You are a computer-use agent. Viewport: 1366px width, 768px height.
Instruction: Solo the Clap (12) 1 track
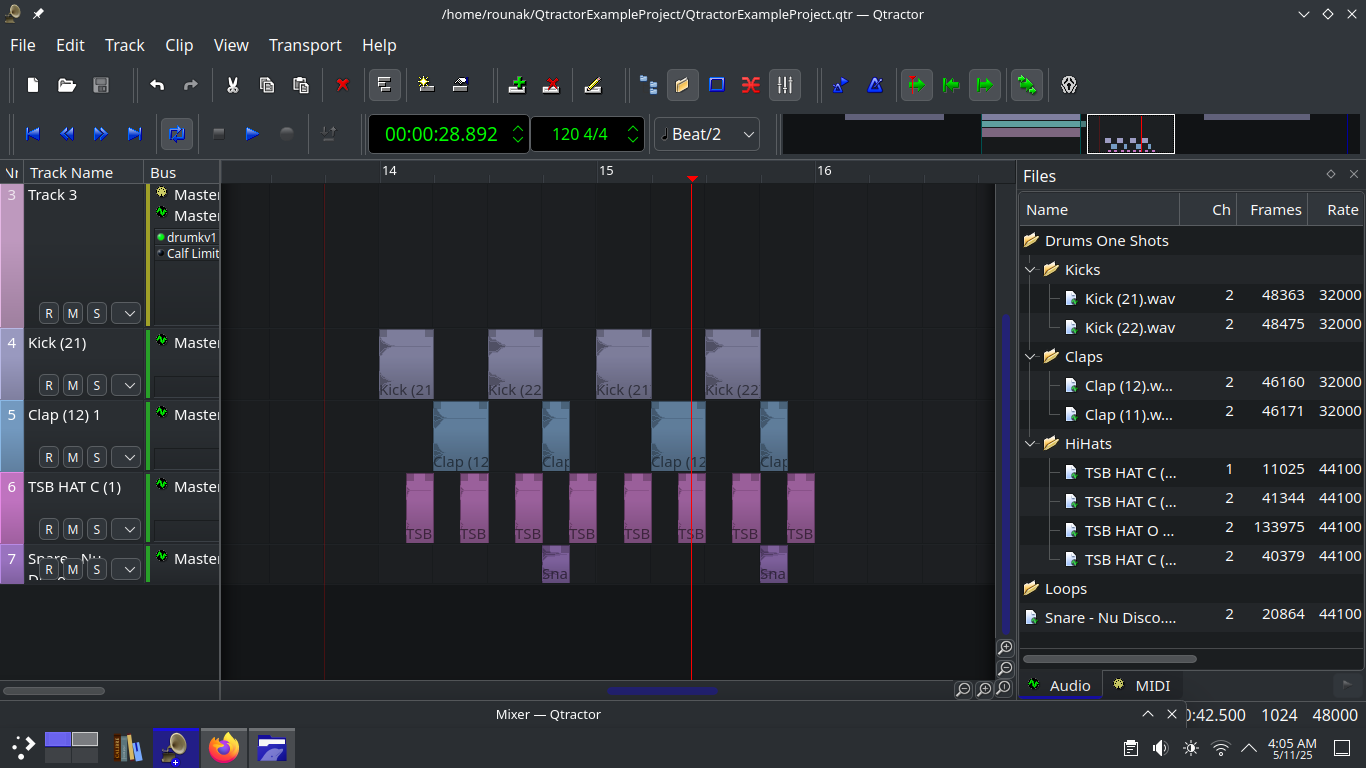click(97, 457)
